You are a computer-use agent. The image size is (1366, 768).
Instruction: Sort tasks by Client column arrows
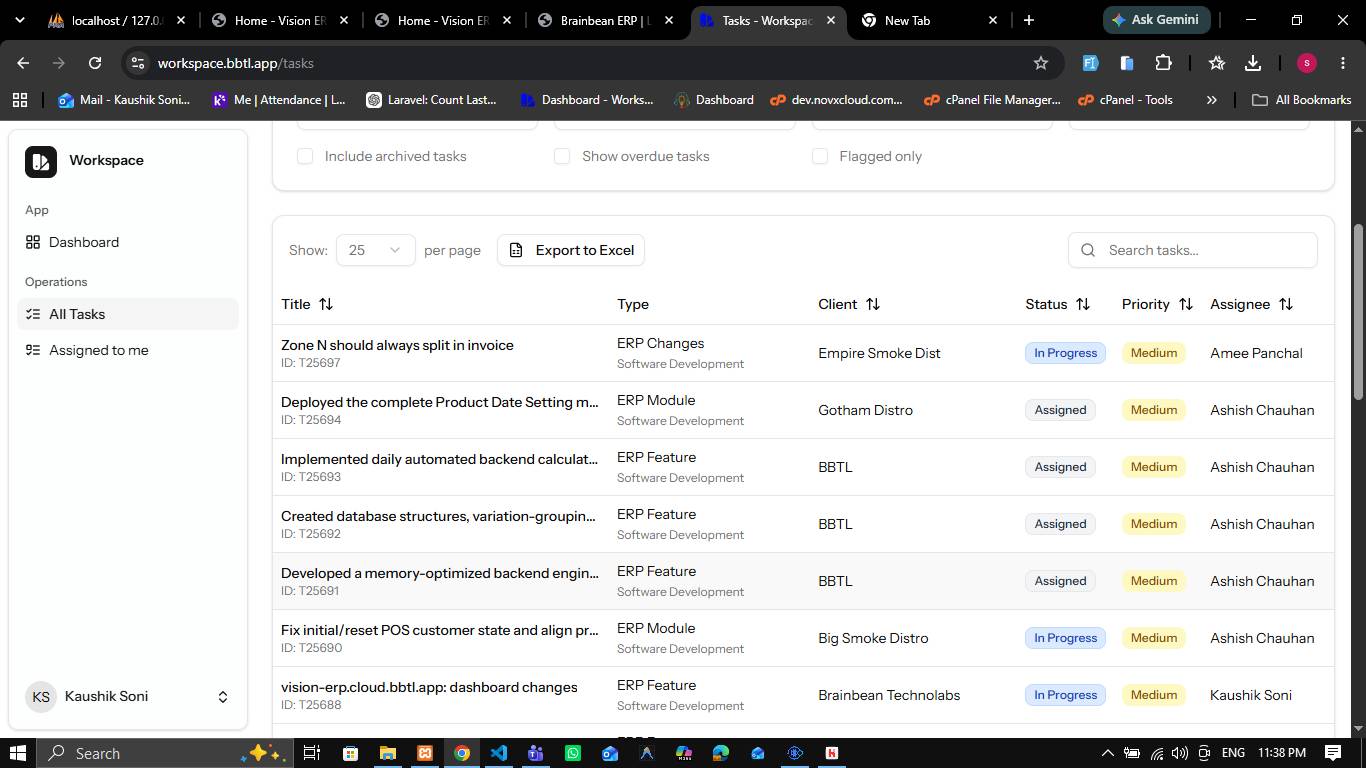[873, 304]
